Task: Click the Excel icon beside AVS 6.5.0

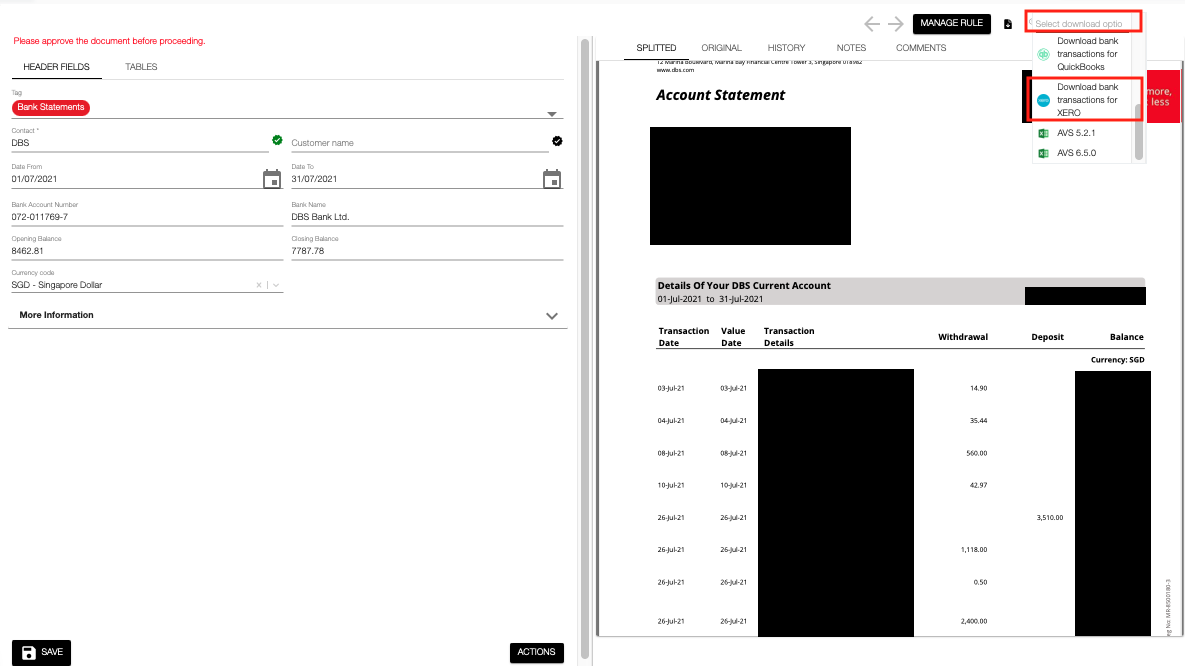Action: pyautogui.click(x=1043, y=153)
